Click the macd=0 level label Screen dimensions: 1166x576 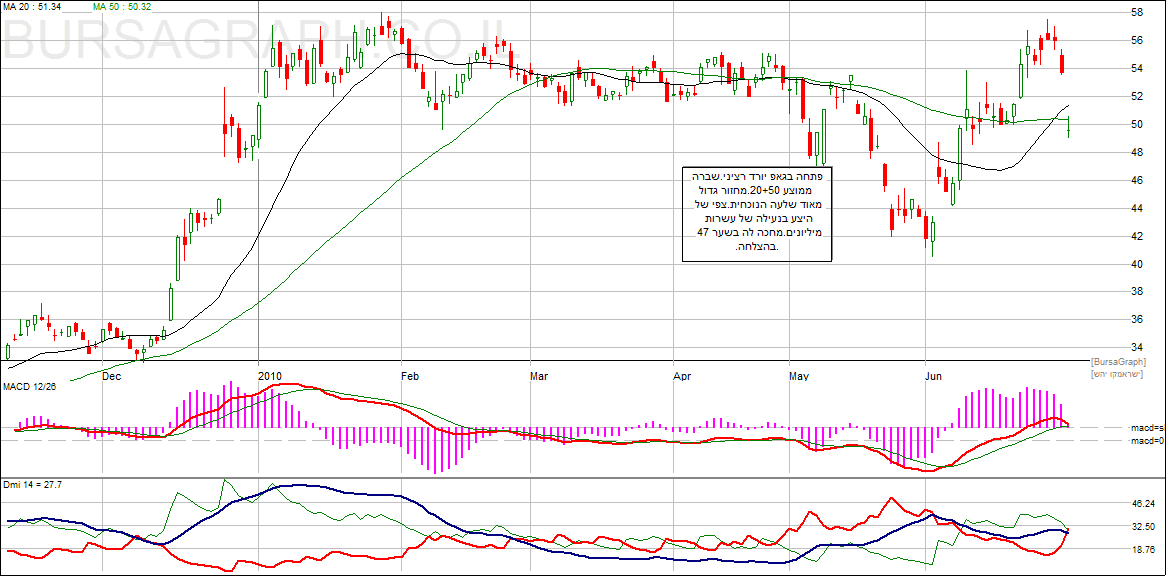coord(1147,441)
